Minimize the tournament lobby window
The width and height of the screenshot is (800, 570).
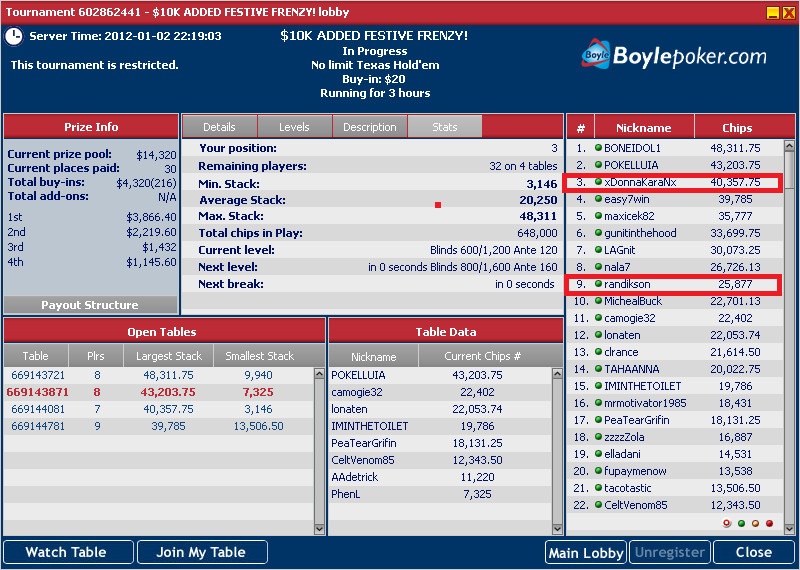pyautogui.click(x=773, y=12)
